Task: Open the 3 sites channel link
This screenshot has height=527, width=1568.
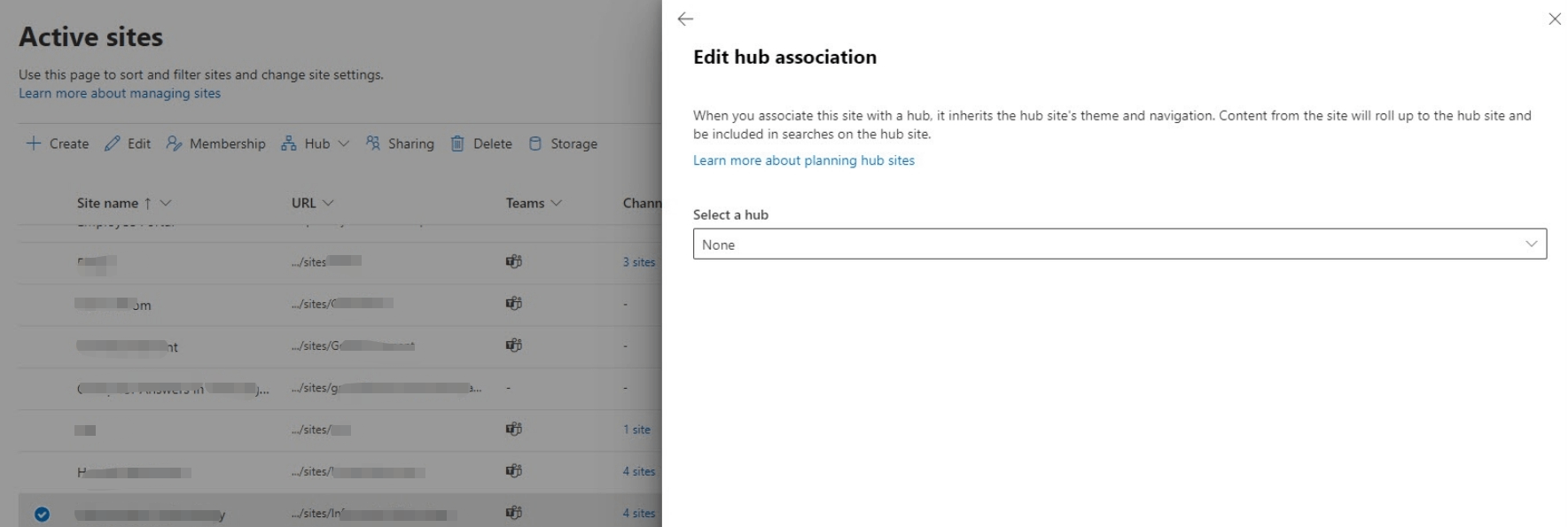Action: coord(639,262)
